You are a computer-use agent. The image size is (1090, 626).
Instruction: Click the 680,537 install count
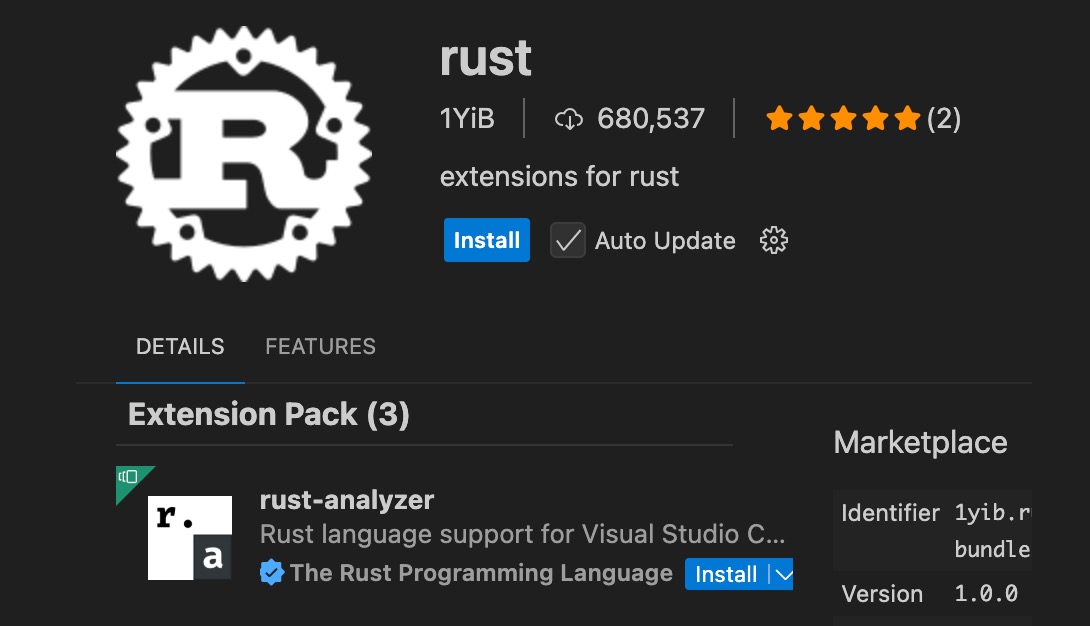[651, 119]
